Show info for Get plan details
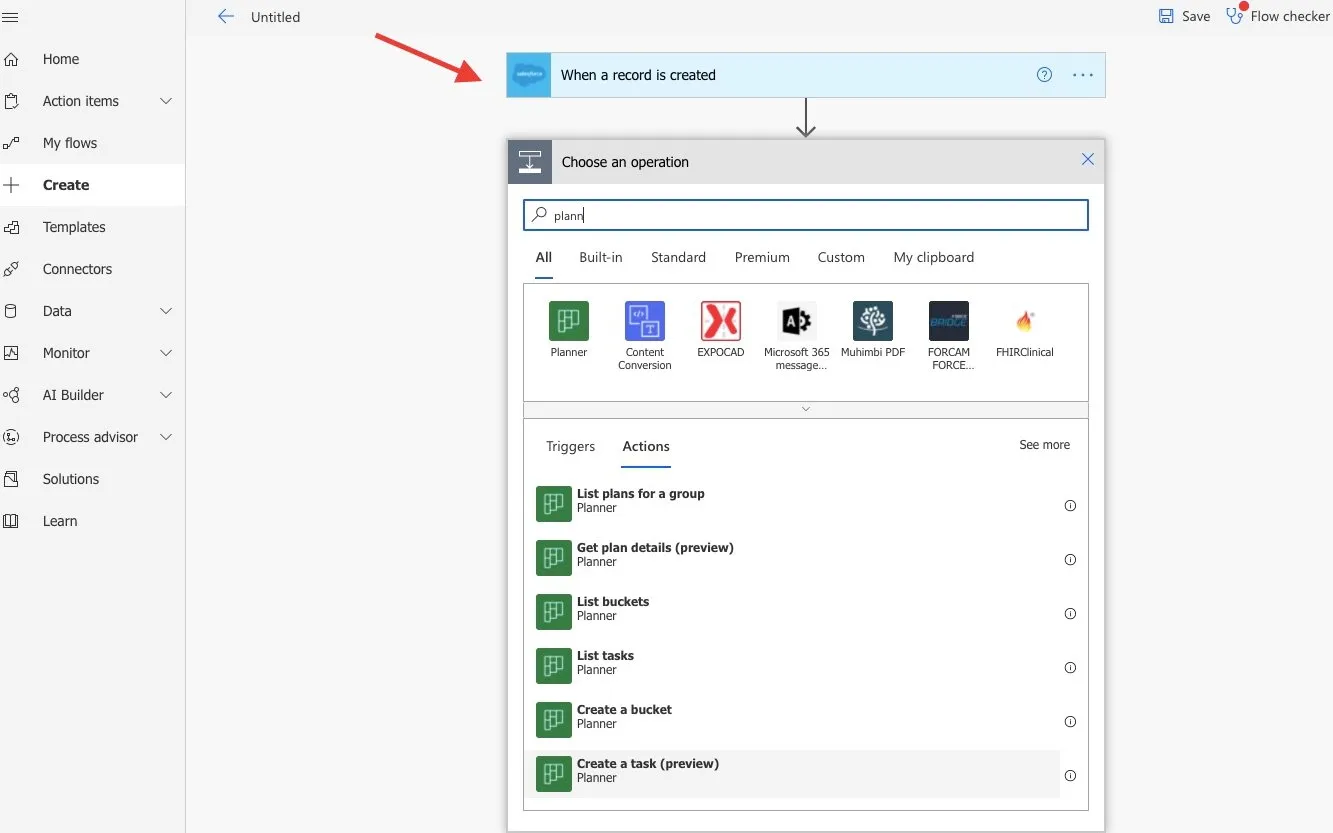This screenshot has width=1333, height=833. tap(1070, 560)
